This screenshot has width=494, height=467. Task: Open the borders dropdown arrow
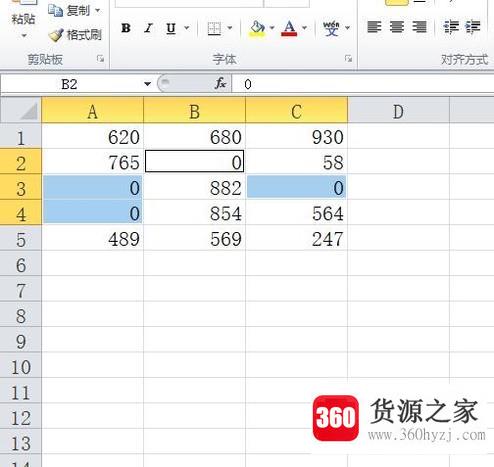pos(230,28)
